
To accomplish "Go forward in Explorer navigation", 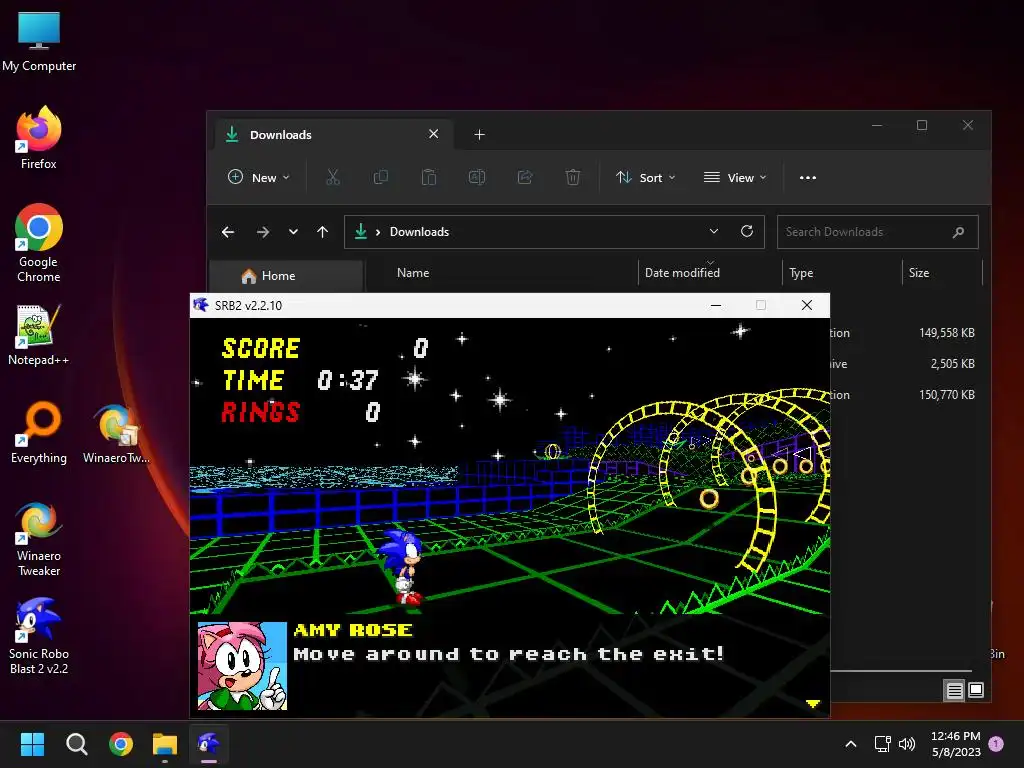I will pyautogui.click(x=263, y=232).
